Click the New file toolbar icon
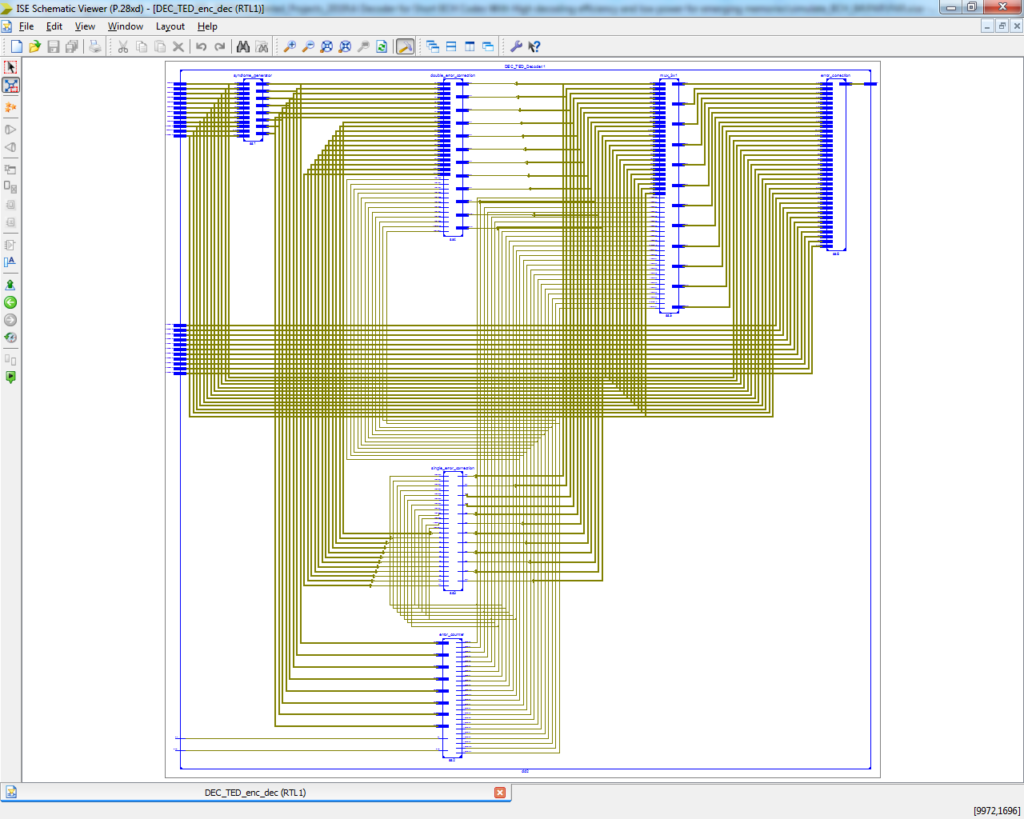 click(x=17, y=46)
